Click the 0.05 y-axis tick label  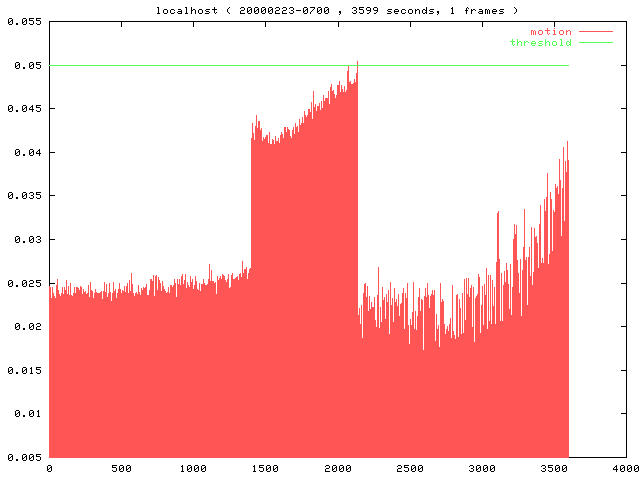(26, 66)
